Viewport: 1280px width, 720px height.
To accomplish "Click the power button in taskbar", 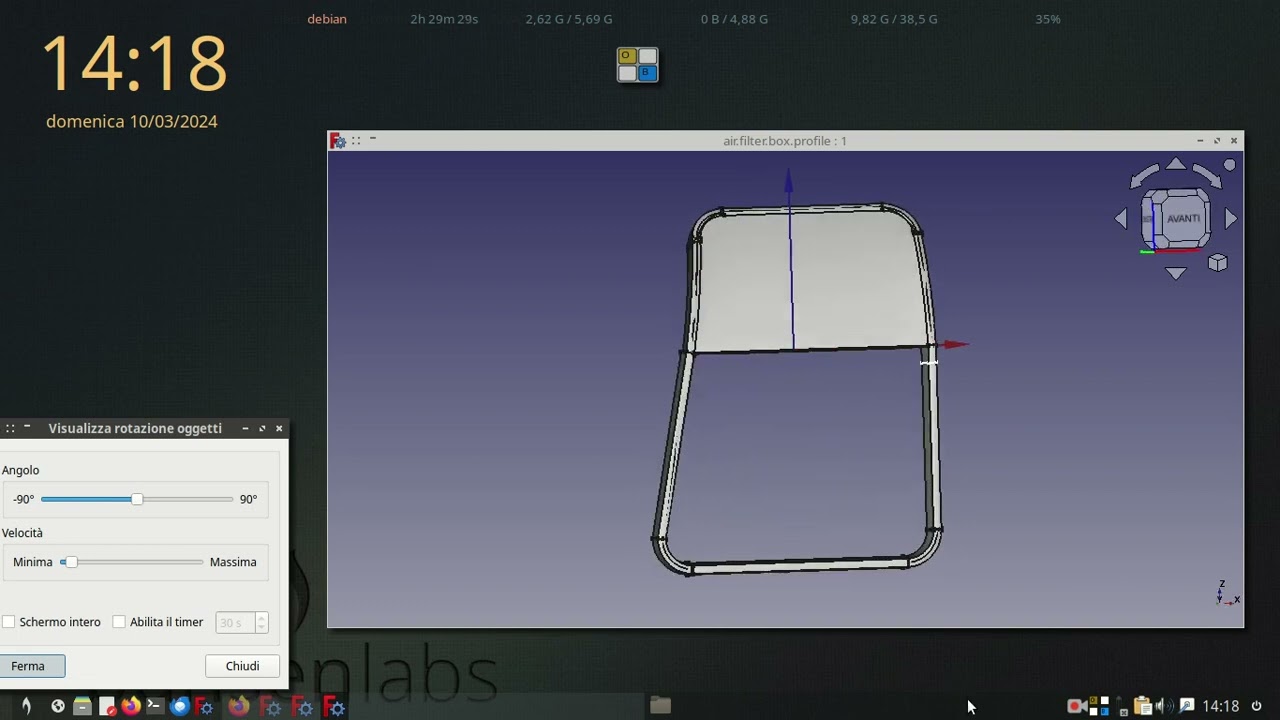I will (x=1256, y=706).
